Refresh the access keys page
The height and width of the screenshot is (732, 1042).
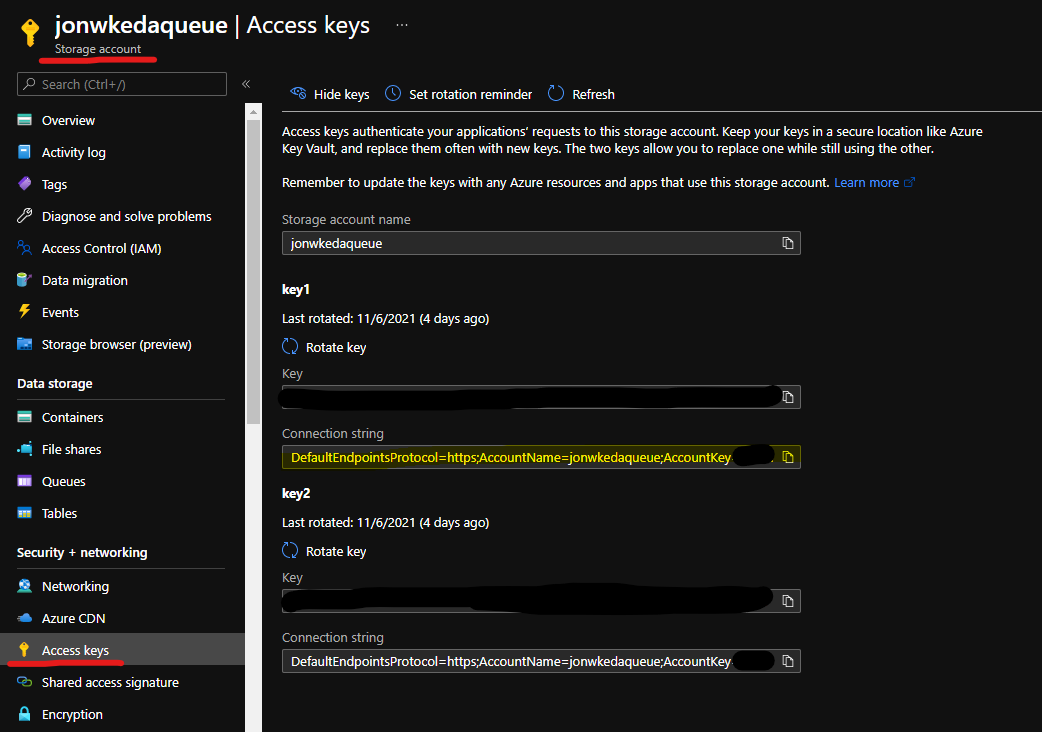[581, 93]
